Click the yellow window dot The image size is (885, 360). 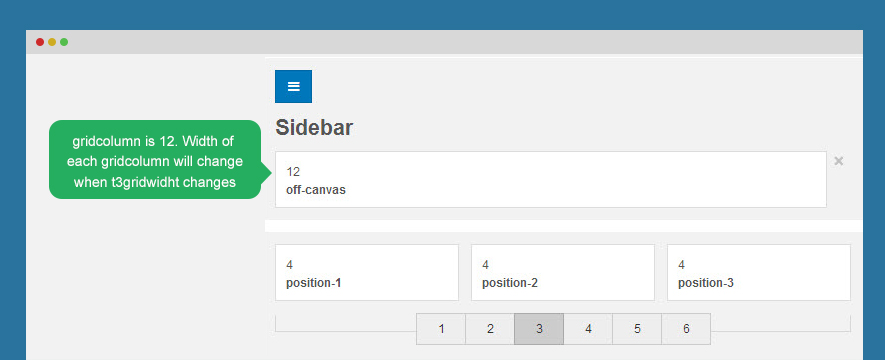pyautogui.click(x=52, y=42)
